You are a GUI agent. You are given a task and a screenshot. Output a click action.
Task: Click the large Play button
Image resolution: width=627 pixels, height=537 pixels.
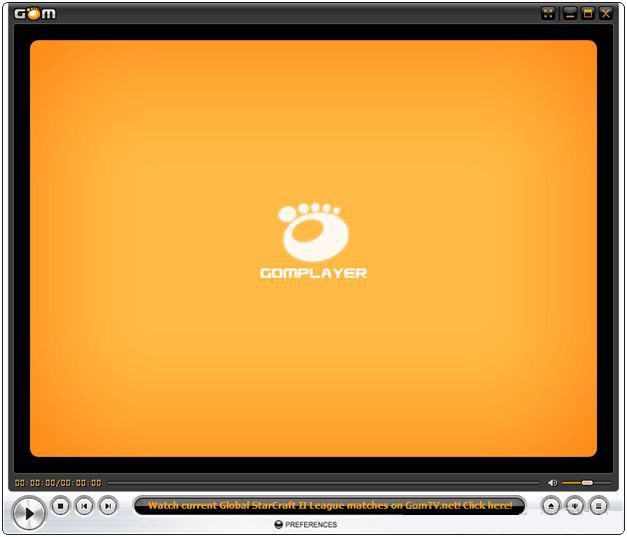[29, 513]
